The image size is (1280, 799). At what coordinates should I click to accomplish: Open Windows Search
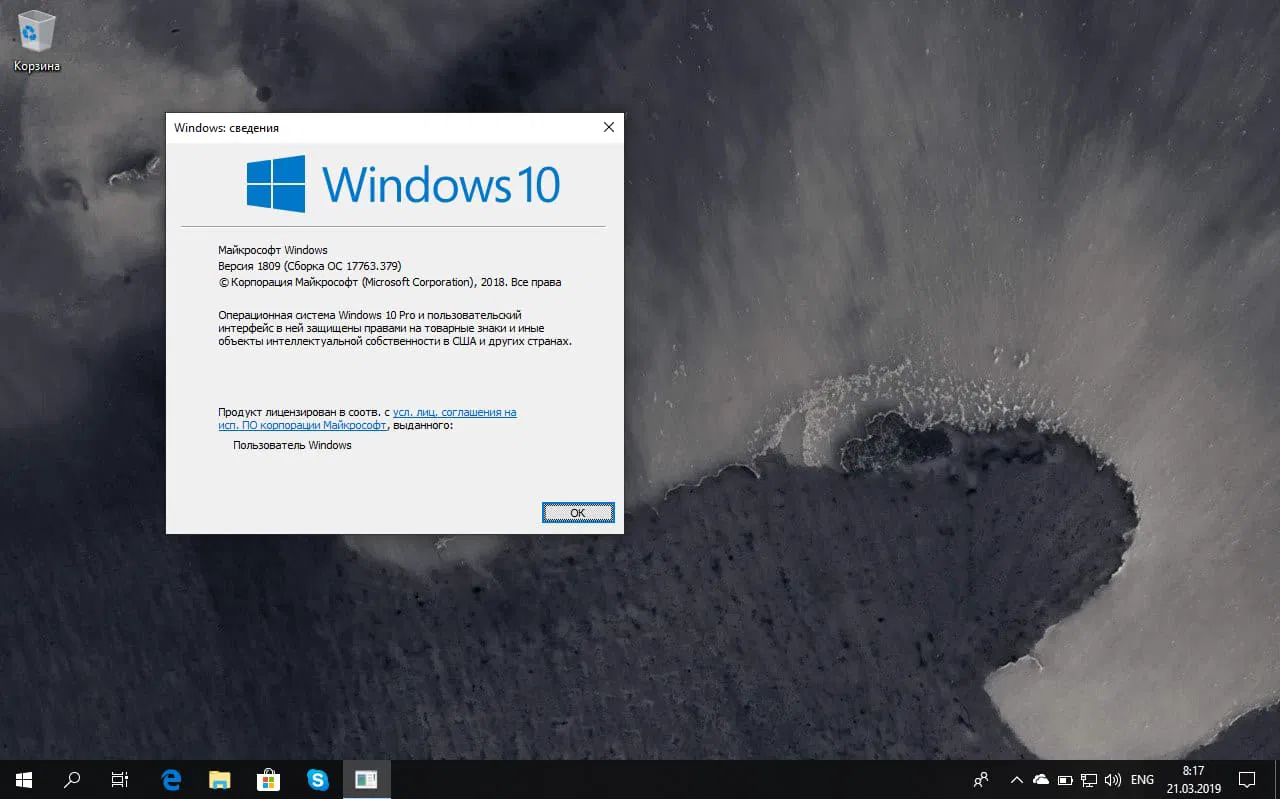point(71,779)
